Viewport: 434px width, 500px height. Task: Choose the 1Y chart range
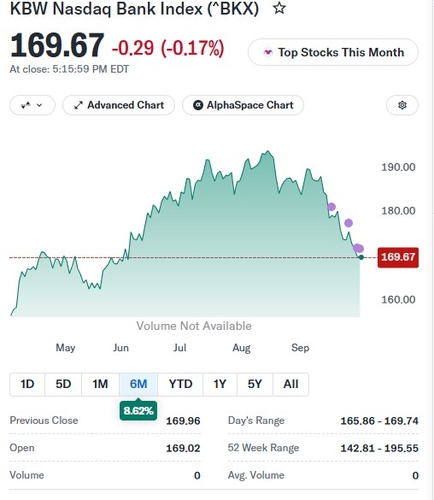tap(220, 384)
